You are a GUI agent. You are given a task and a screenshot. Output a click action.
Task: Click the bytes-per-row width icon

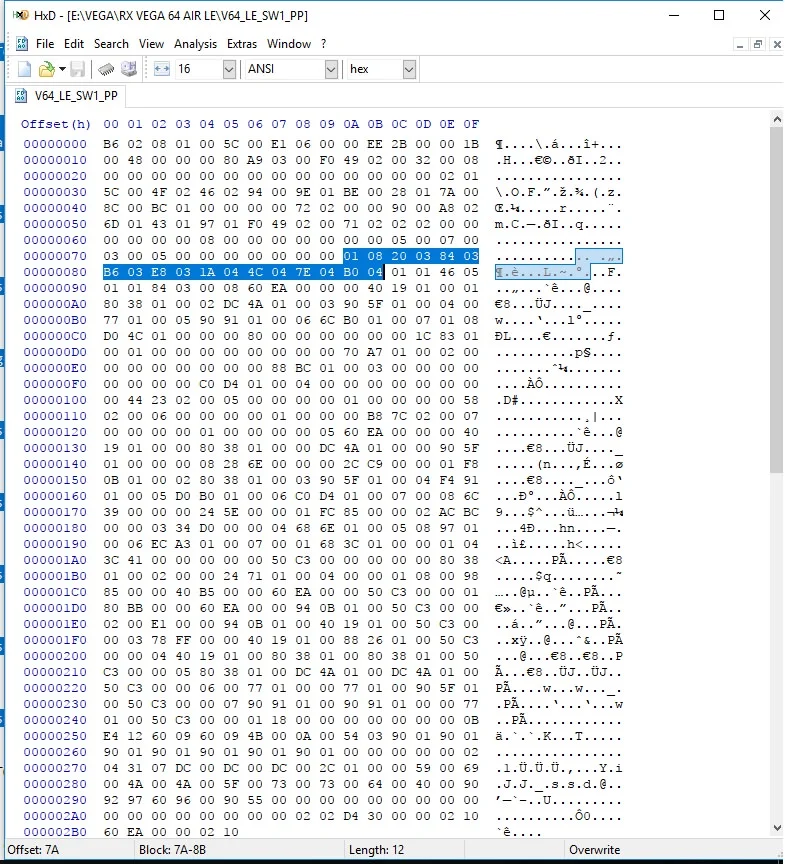pyautogui.click(x=161, y=69)
